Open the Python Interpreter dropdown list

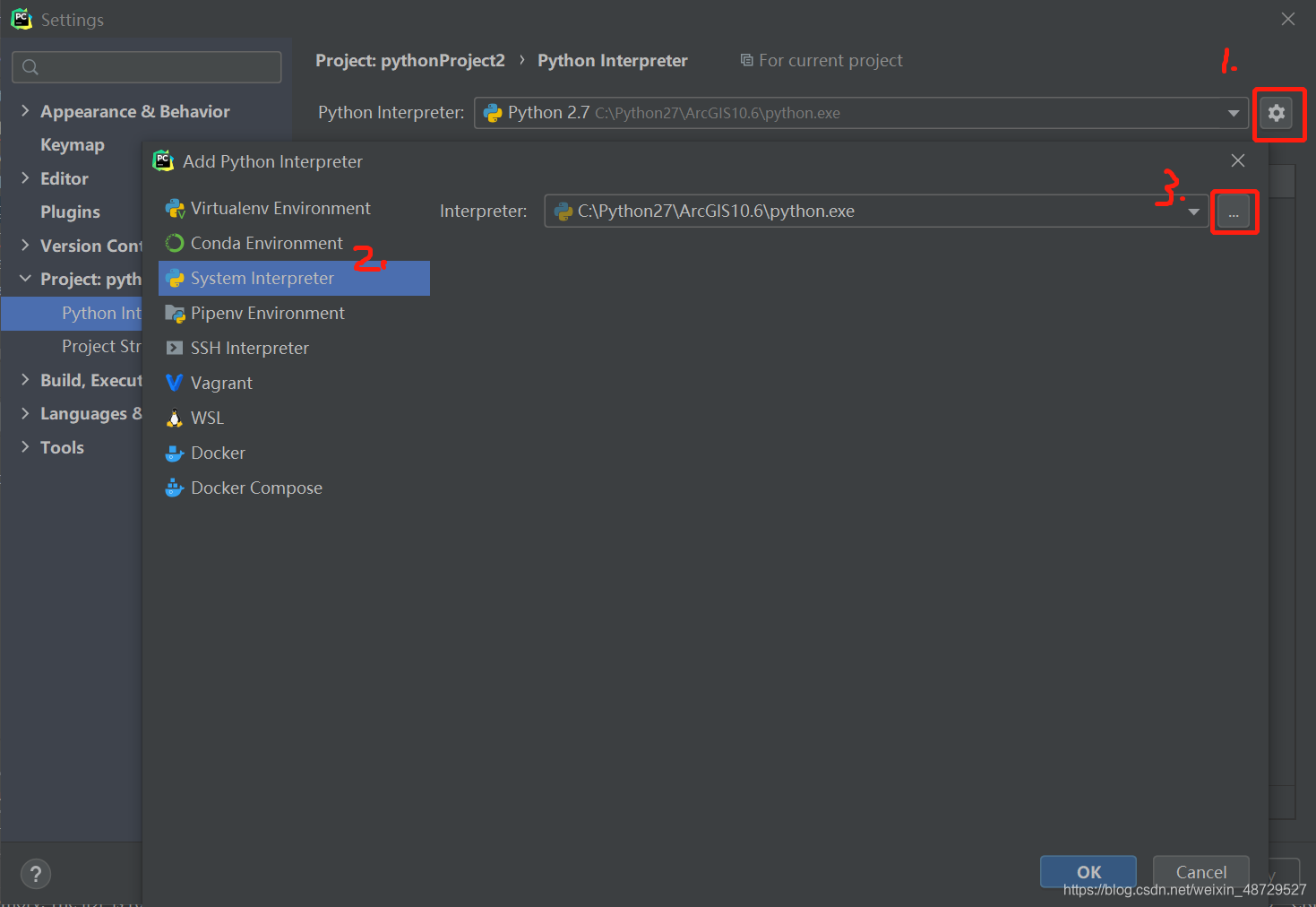pyautogui.click(x=1234, y=113)
